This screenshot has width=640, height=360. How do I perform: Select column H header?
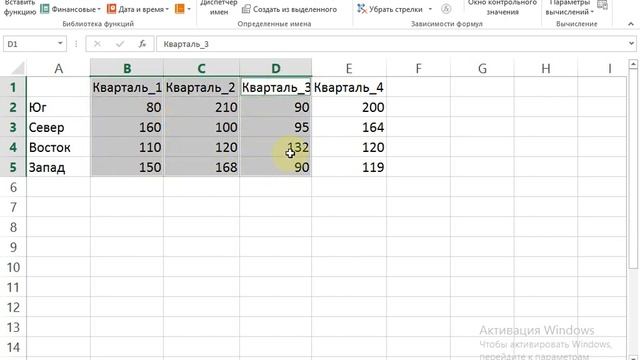(546, 68)
